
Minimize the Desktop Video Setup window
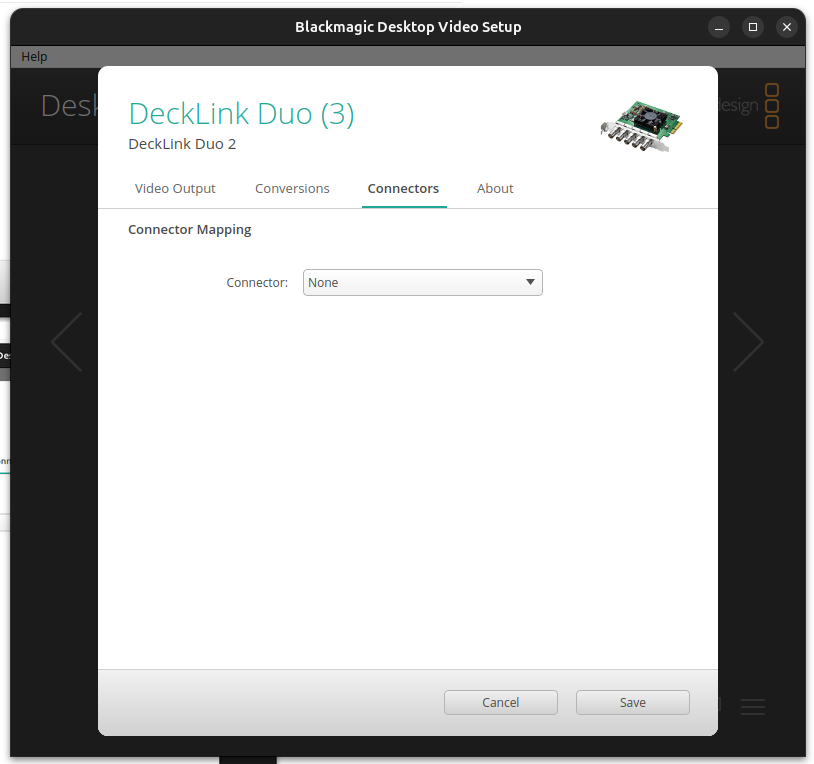(x=719, y=27)
